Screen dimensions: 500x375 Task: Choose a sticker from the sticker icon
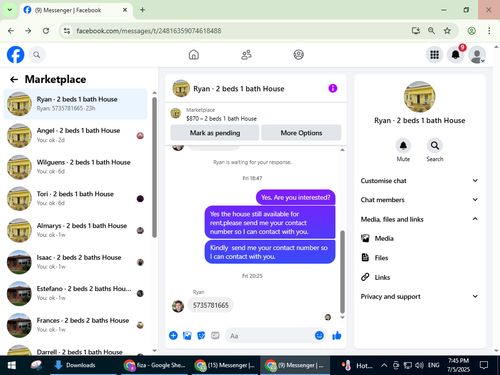(x=201, y=335)
